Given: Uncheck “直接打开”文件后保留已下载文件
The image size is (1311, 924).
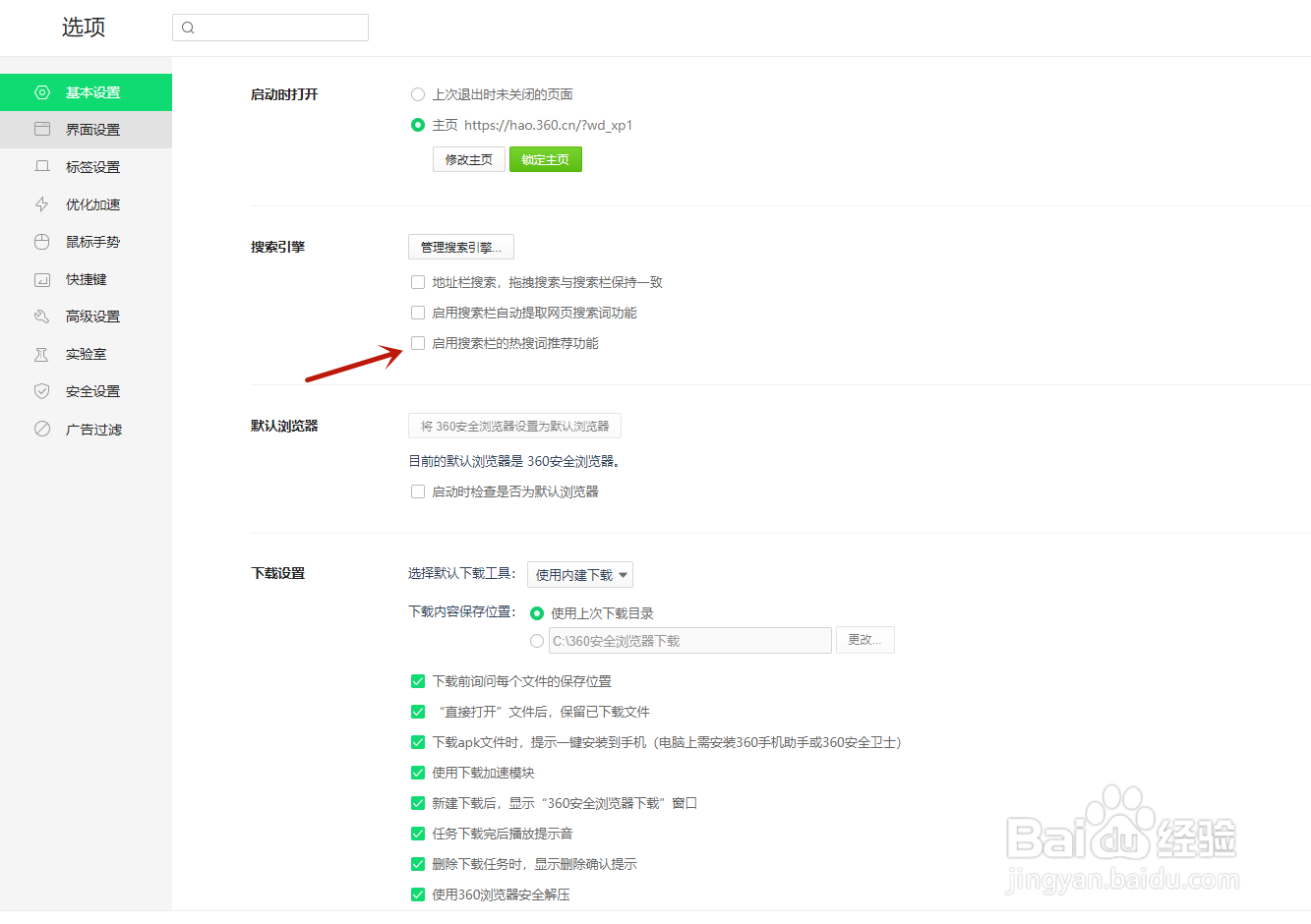Looking at the screenshot, I should click(x=418, y=712).
